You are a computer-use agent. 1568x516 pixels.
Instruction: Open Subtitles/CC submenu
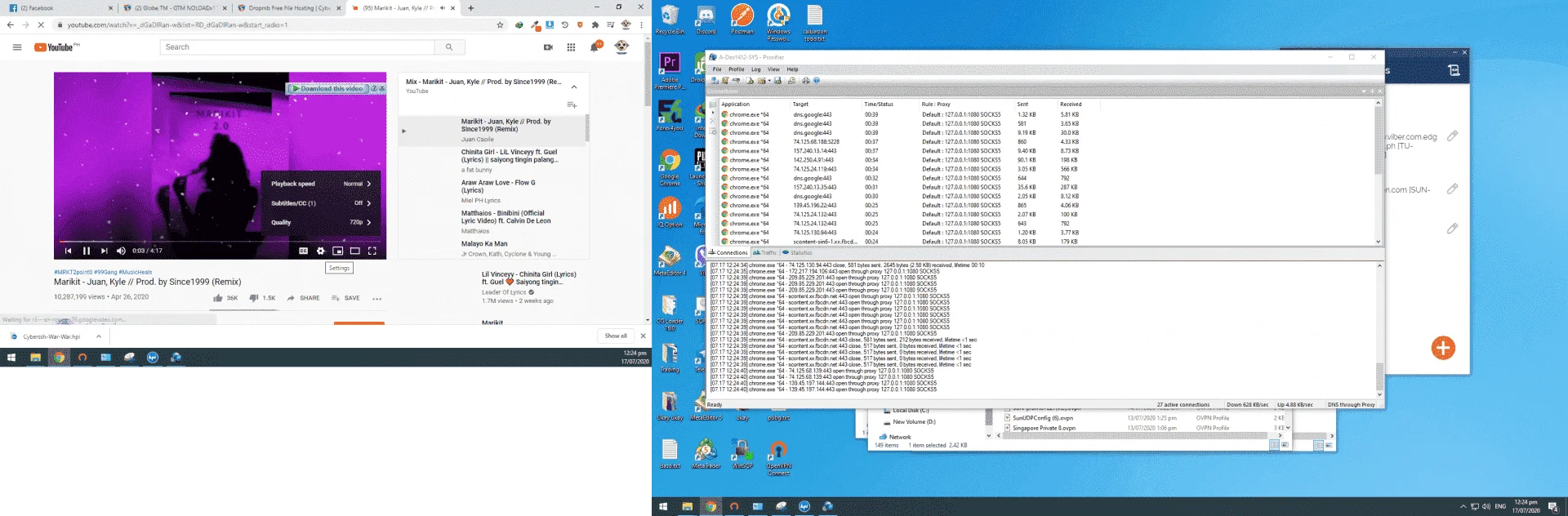pyautogui.click(x=320, y=203)
